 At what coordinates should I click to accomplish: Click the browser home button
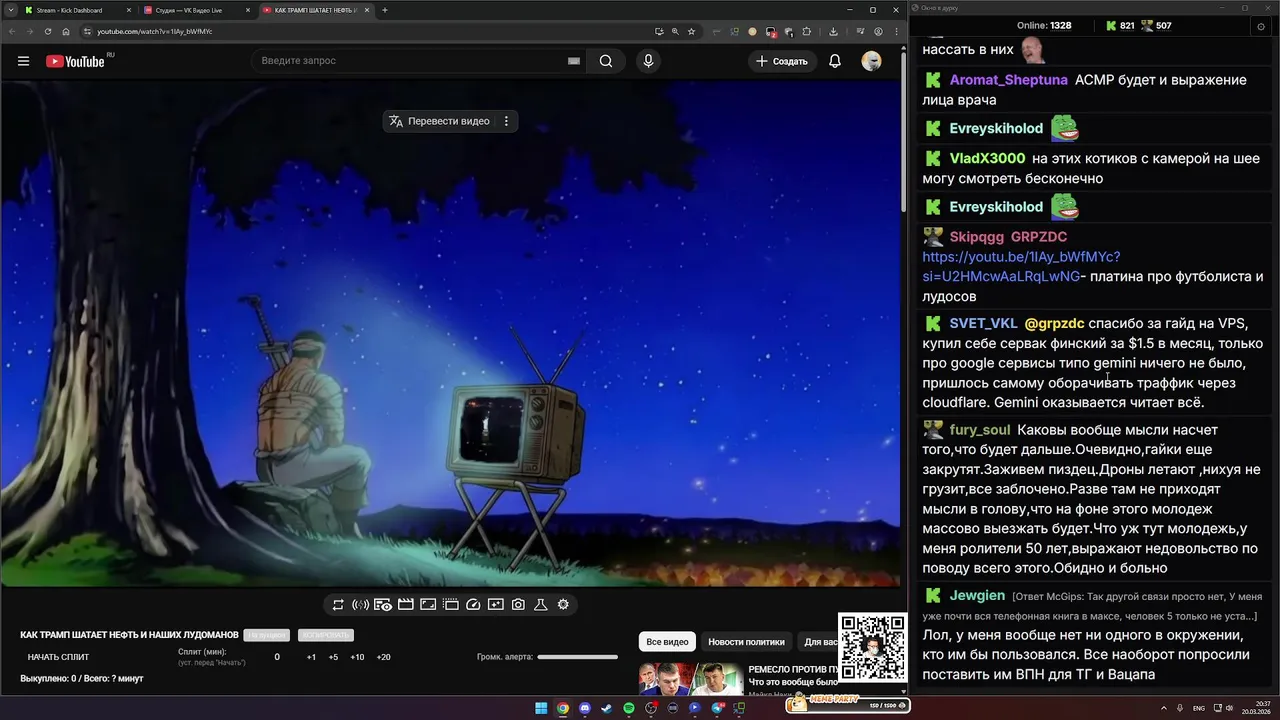(66, 31)
